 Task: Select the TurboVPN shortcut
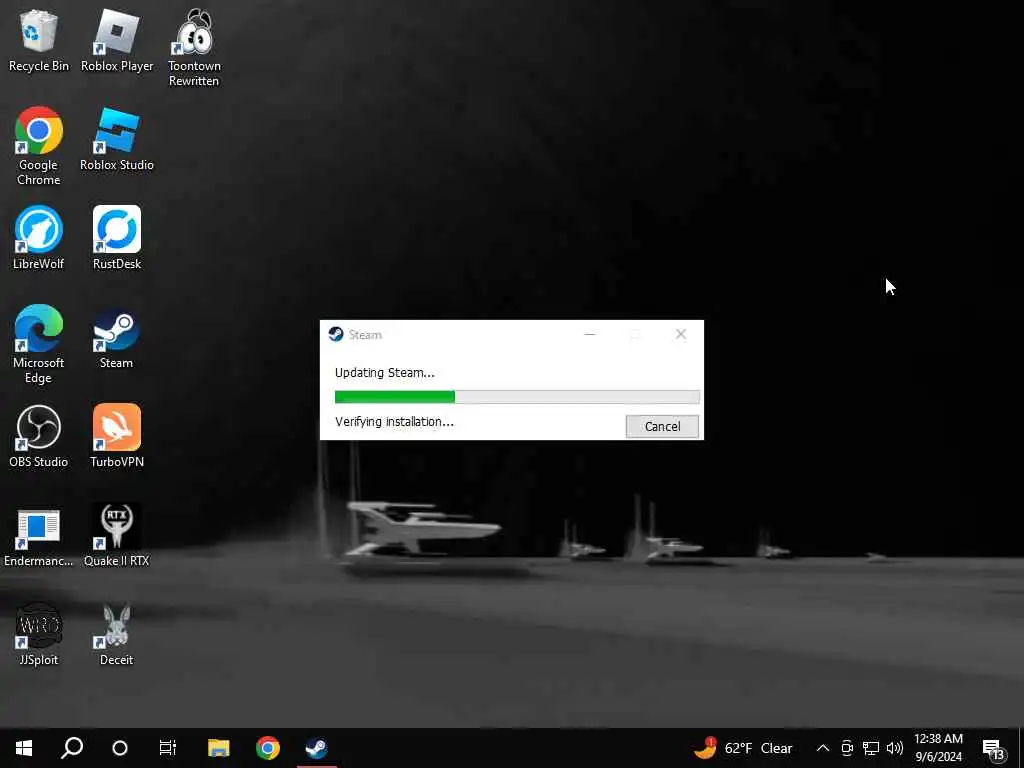pyautogui.click(x=117, y=436)
